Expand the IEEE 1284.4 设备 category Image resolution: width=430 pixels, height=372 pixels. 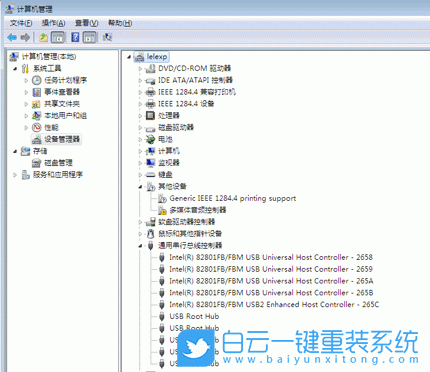(x=140, y=104)
